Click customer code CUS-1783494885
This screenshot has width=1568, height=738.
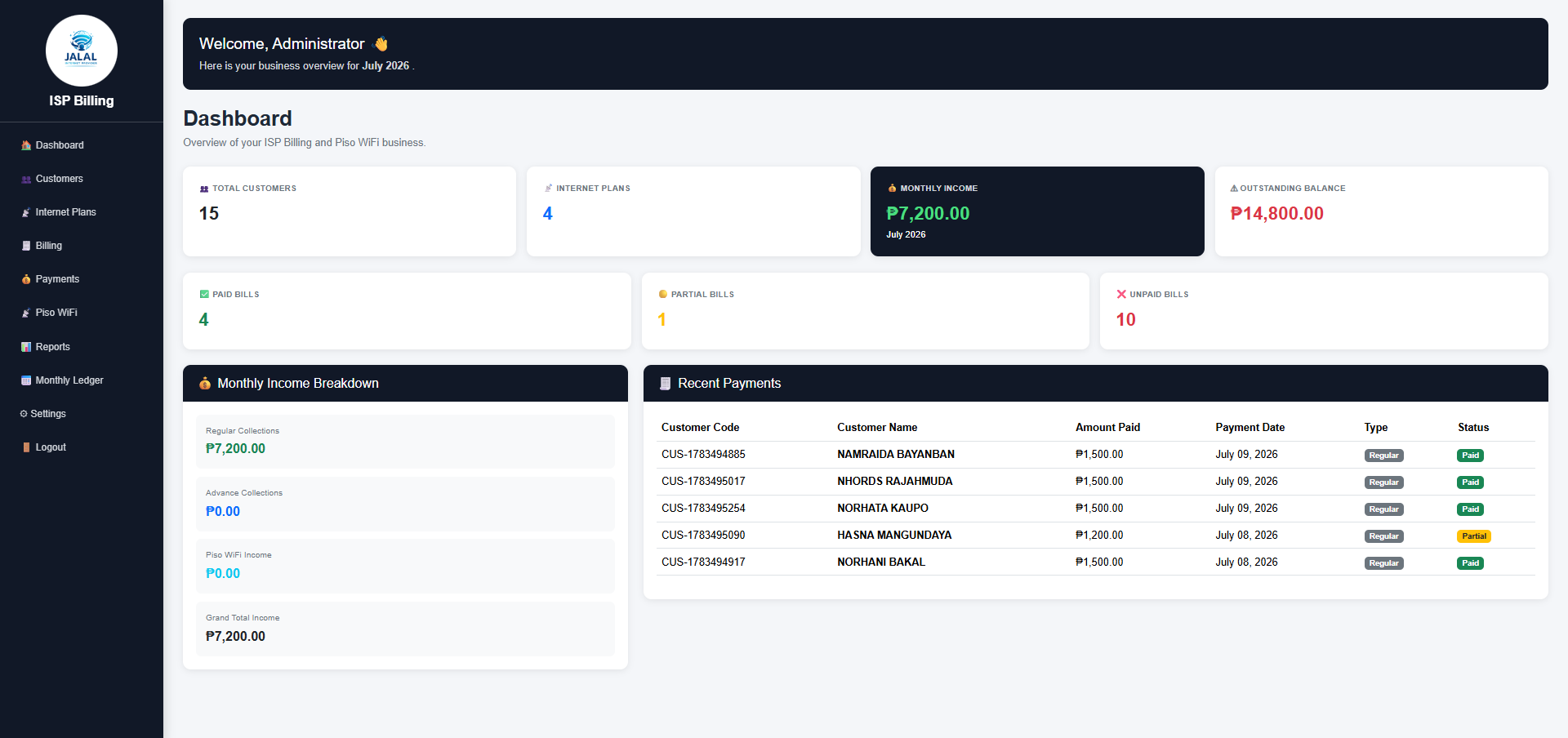[703, 455]
